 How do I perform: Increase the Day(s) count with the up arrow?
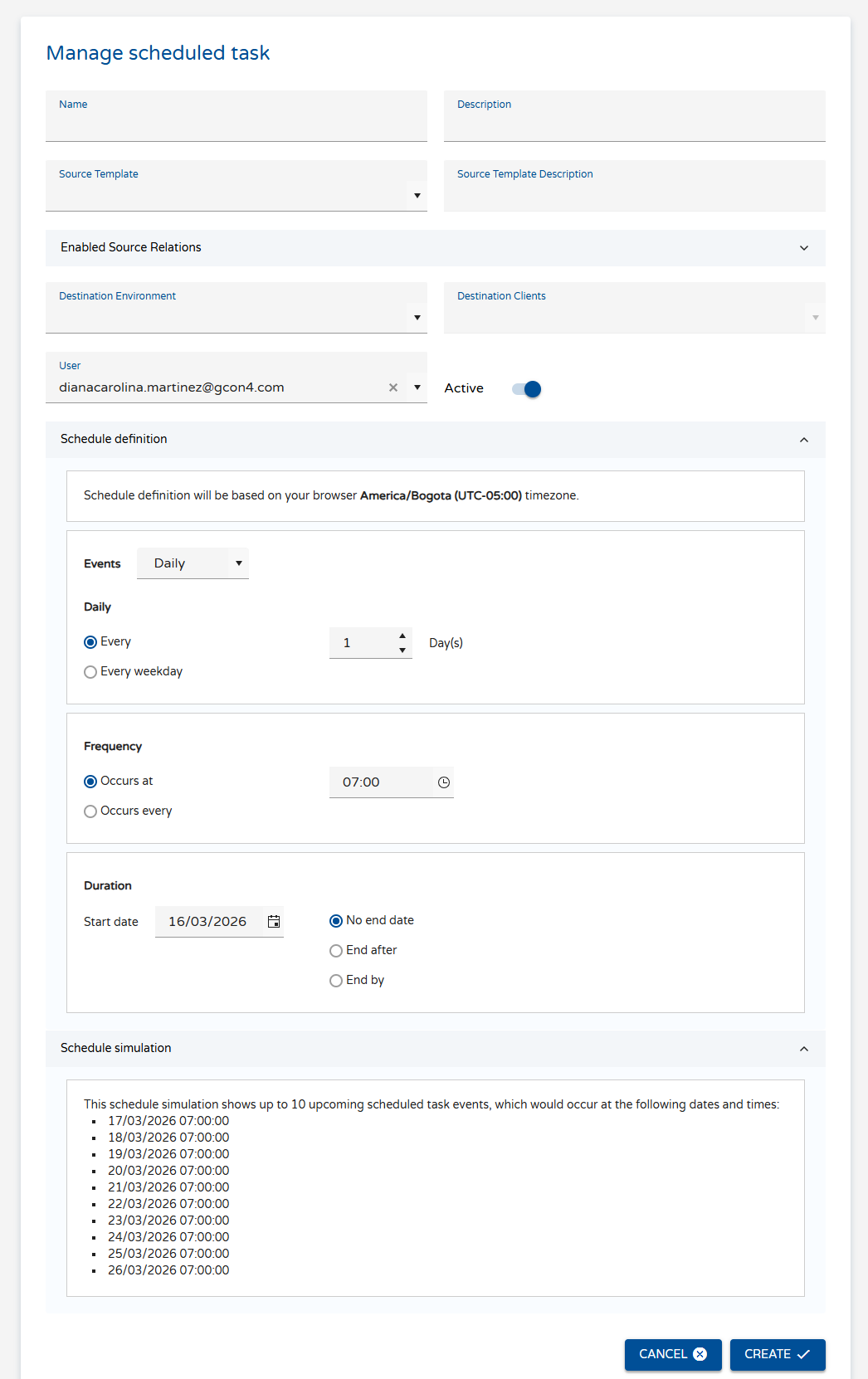pyautogui.click(x=402, y=636)
